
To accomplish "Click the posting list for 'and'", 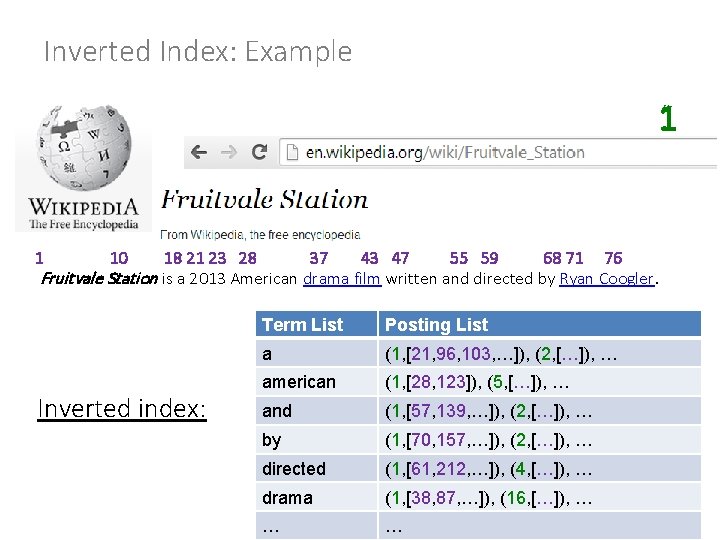I will click(x=492, y=411).
